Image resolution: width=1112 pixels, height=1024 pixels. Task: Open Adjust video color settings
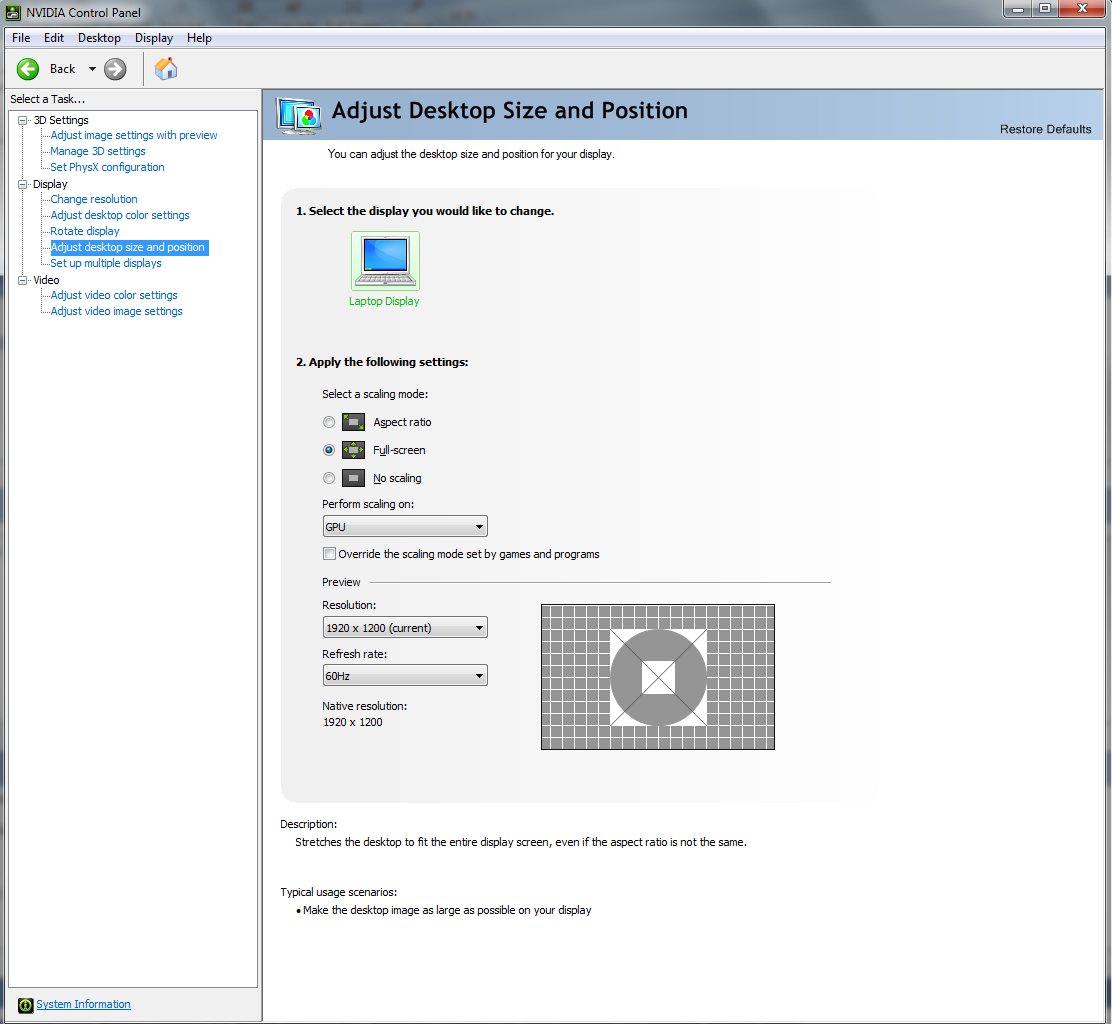114,295
